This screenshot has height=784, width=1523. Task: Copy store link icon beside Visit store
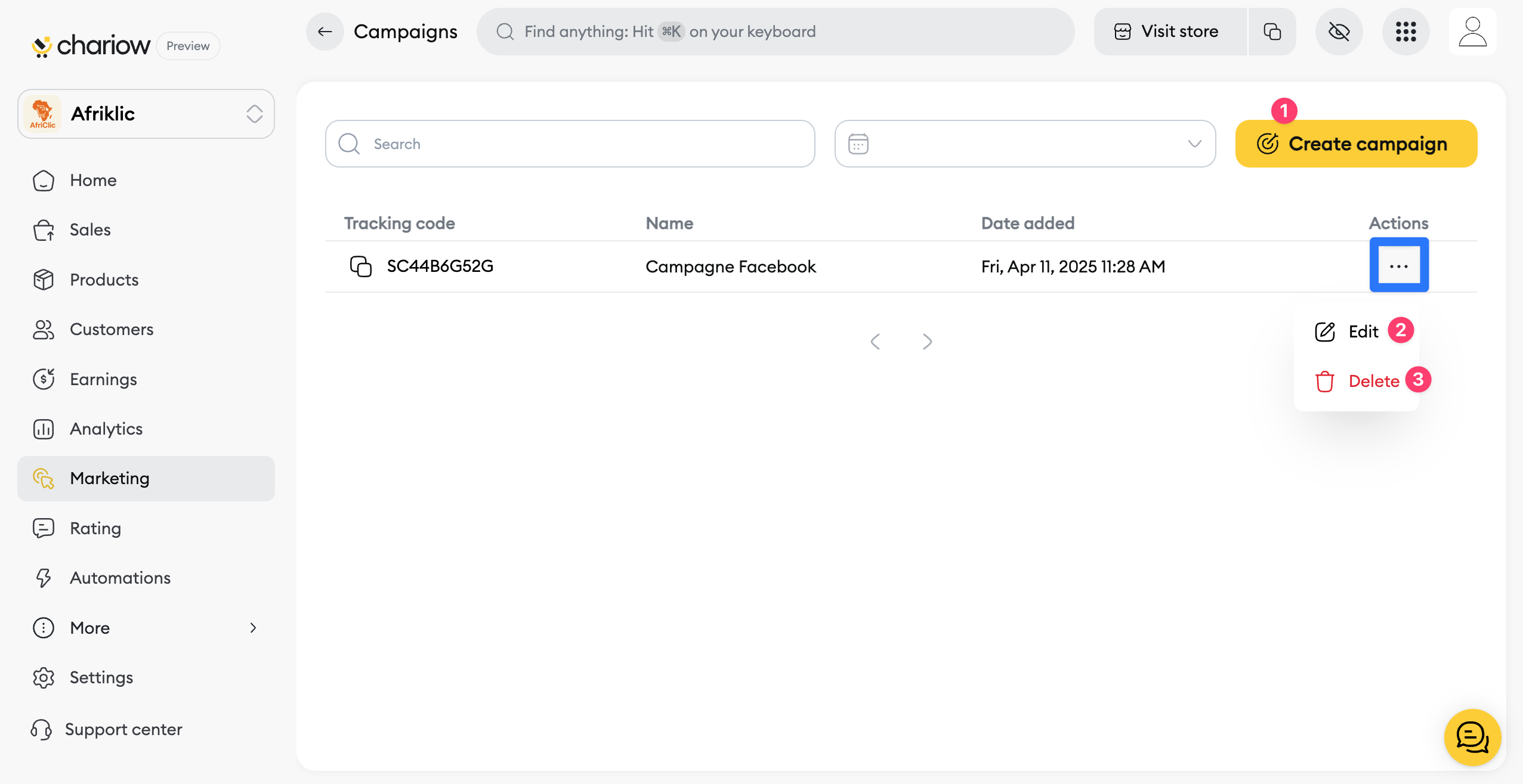[x=1272, y=32]
